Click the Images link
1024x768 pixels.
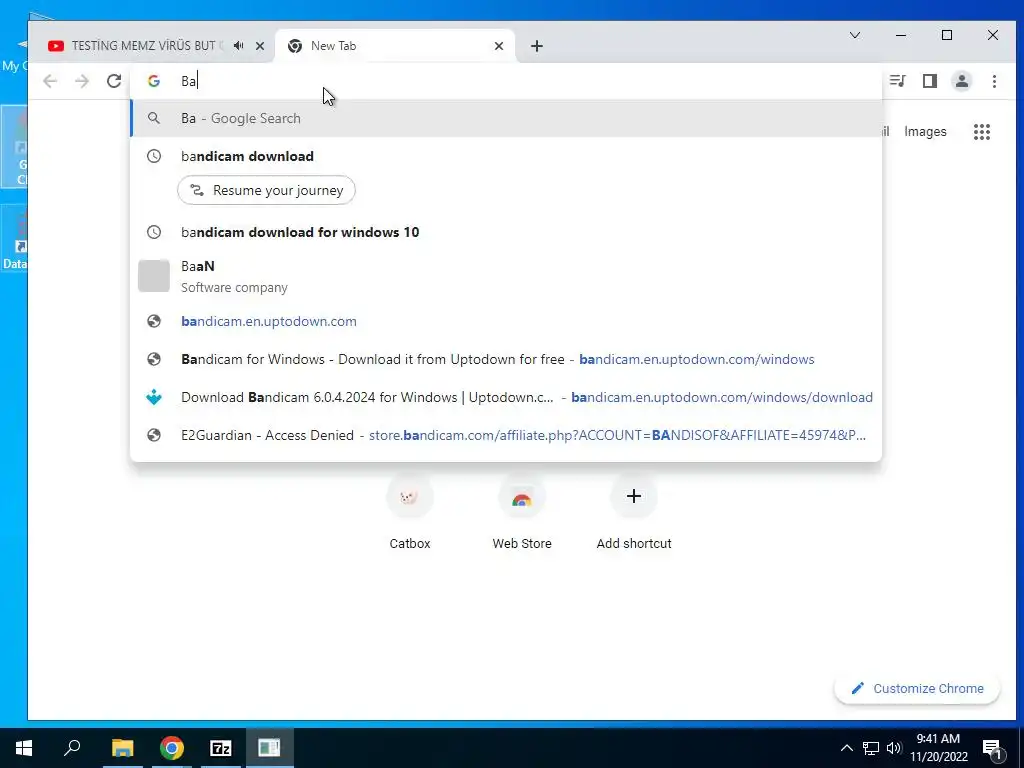pyautogui.click(x=925, y=131)
